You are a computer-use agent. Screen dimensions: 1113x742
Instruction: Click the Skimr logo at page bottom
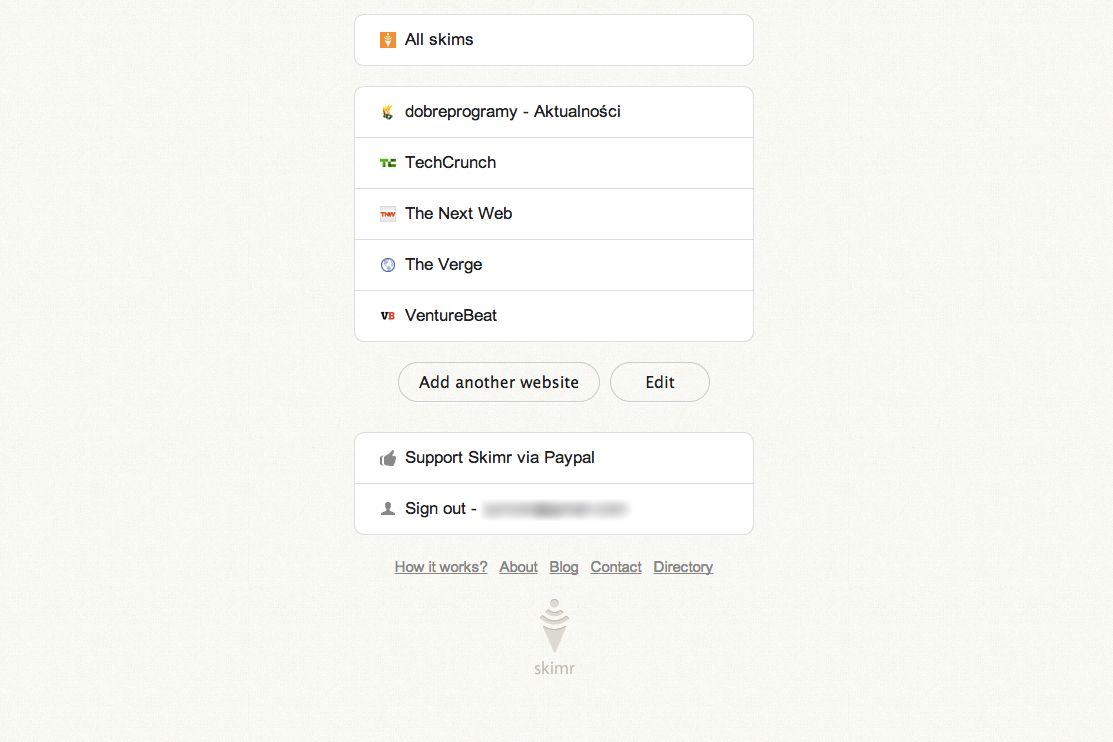tap(554, 636)
